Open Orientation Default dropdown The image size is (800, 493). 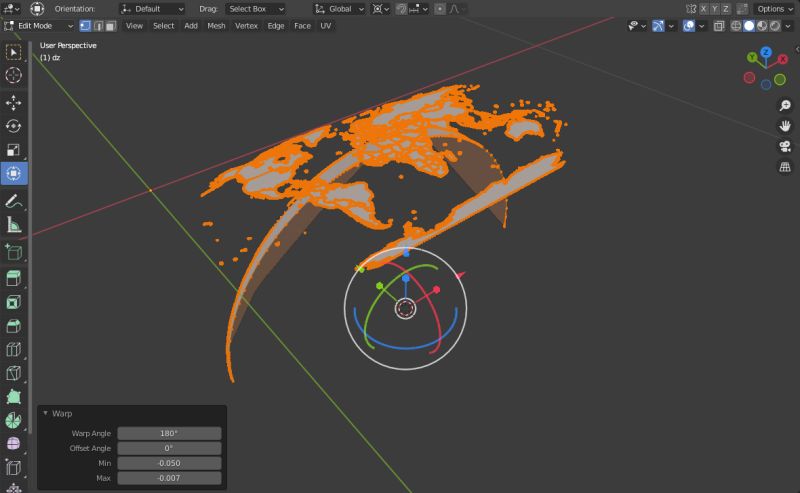pos(152,9)
